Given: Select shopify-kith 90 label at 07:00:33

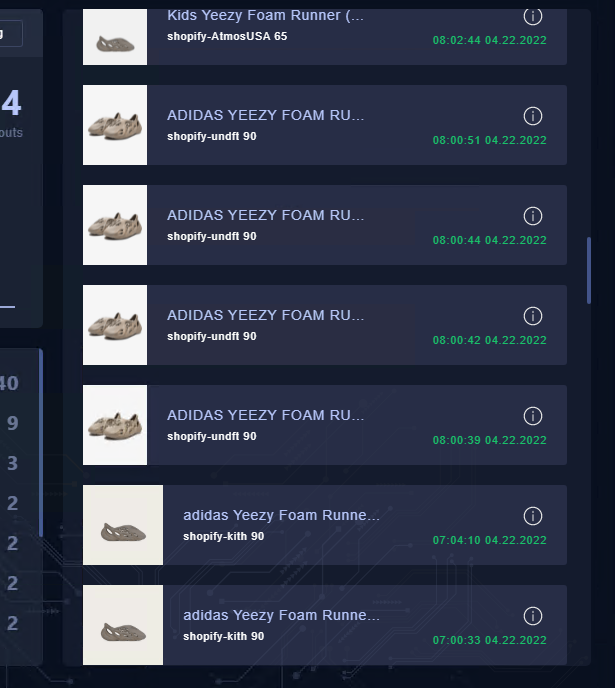Looking at the screenshot, I should click(224, 637).
